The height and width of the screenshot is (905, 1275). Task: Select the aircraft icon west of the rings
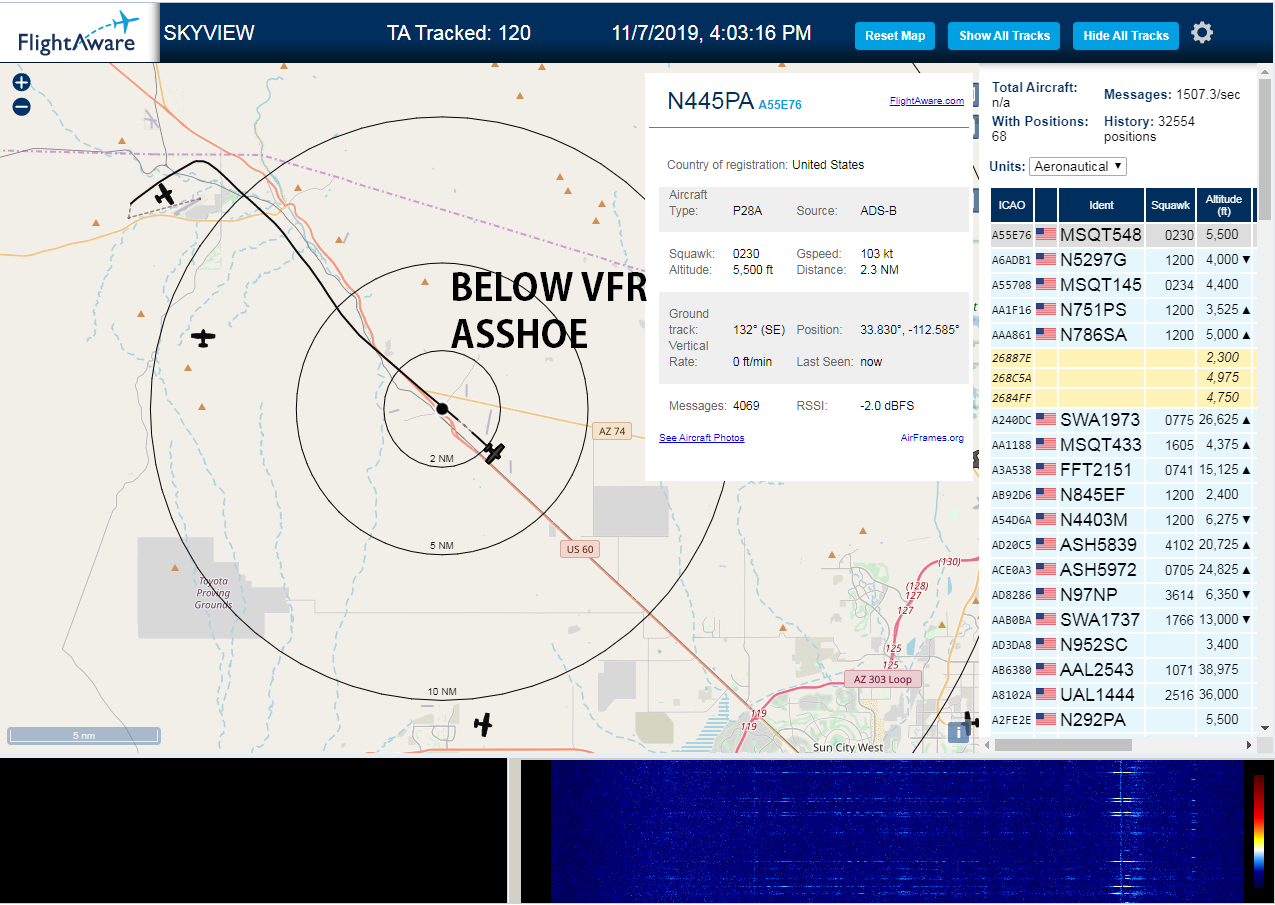[204, 338]
